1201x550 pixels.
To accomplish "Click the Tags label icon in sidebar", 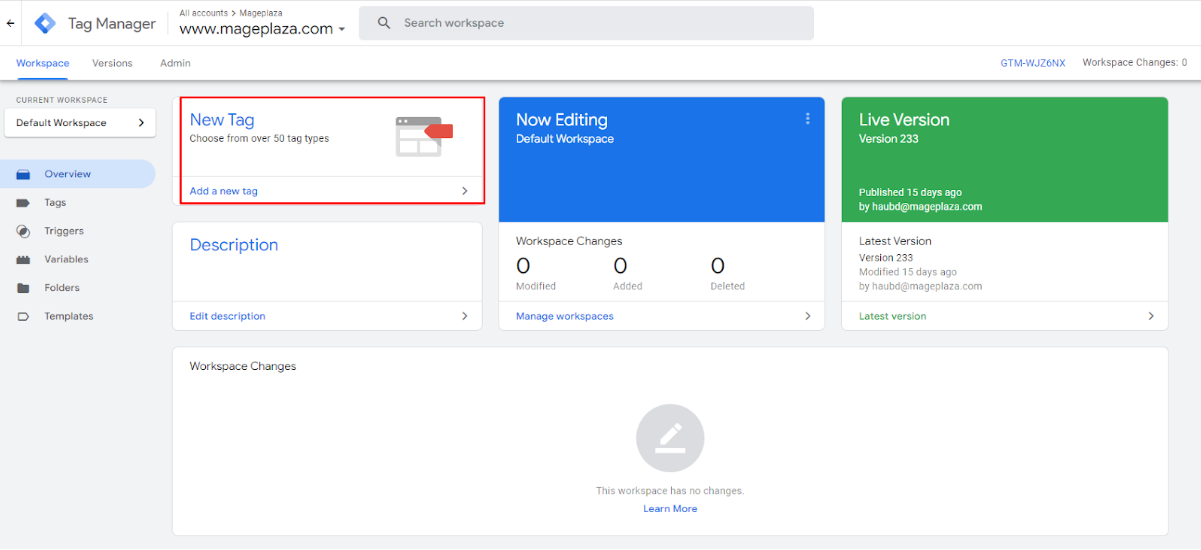I will click(23, 203).
